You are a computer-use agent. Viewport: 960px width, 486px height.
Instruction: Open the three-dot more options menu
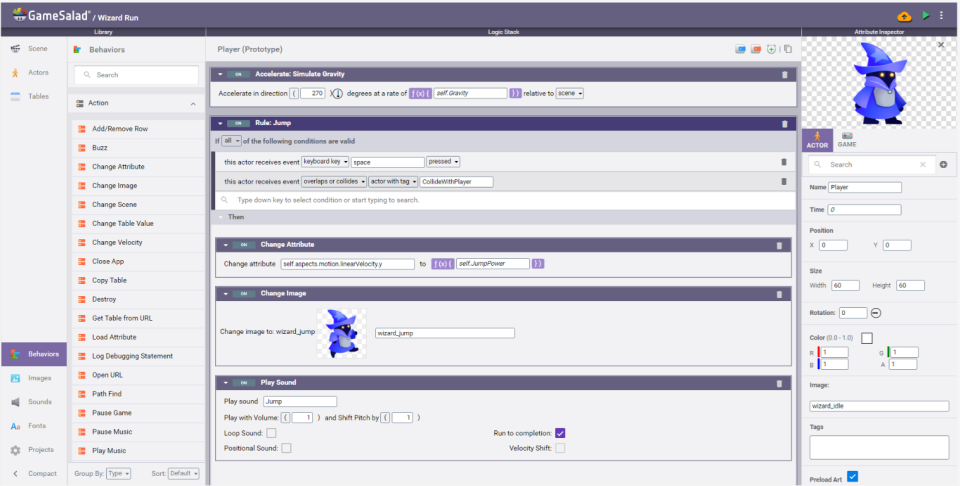[941, 16]
